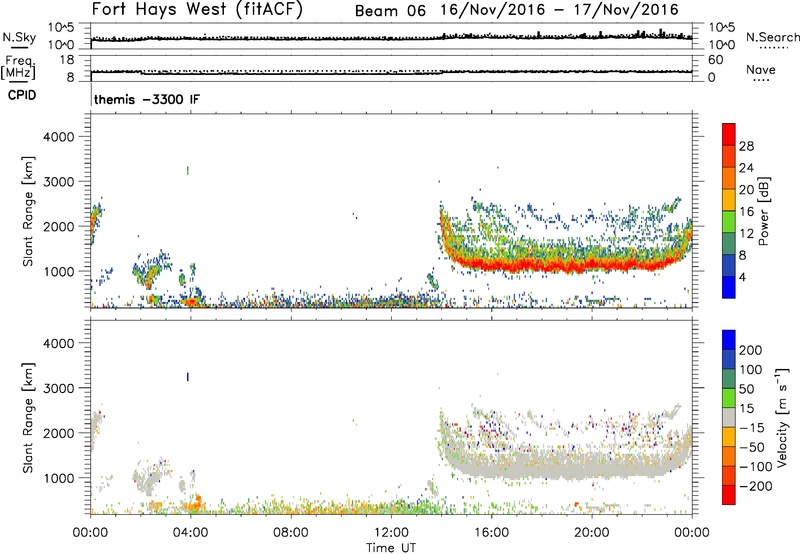Click the red bottom of velocity color bar
This screenshot has width=800, height=554.
pyautogui.click(x=729, y=495)
